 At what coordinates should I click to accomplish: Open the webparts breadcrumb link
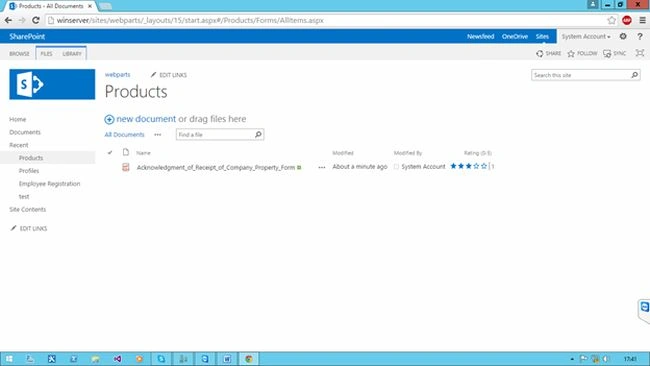click(117, 75)
